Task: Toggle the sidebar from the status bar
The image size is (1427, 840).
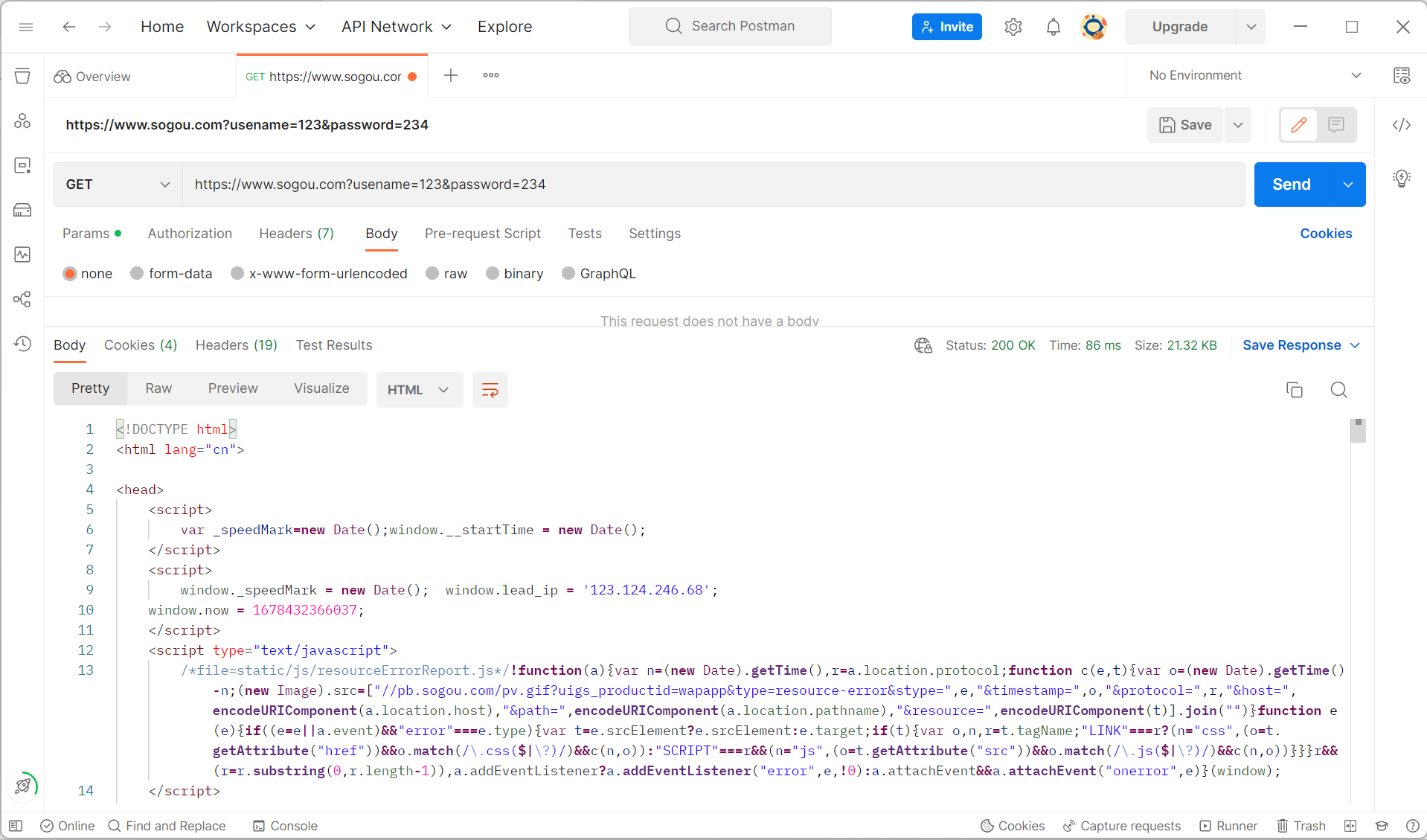Action: click(x=16, y=826)
